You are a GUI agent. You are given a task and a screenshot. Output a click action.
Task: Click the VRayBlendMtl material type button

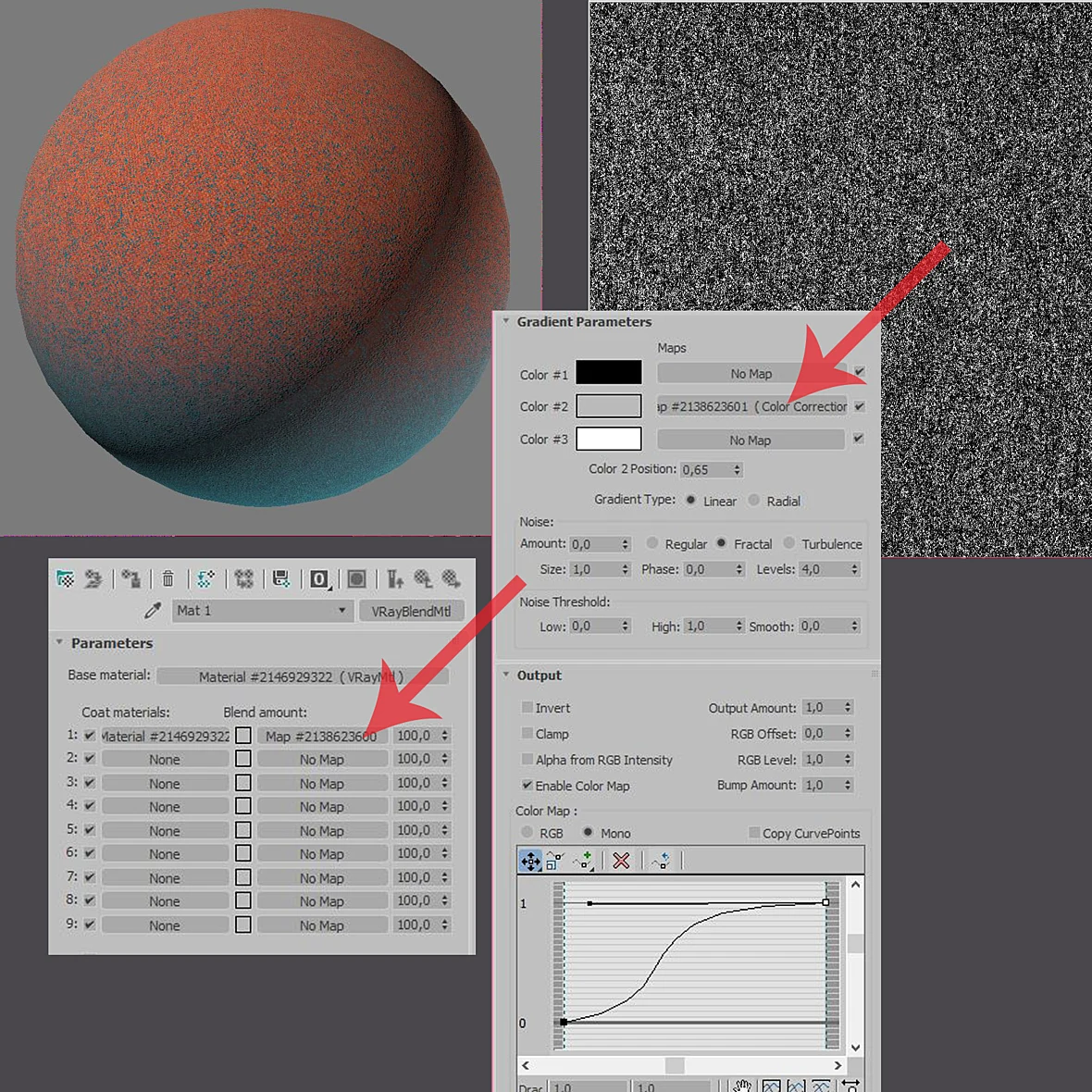tap(411, 611)
